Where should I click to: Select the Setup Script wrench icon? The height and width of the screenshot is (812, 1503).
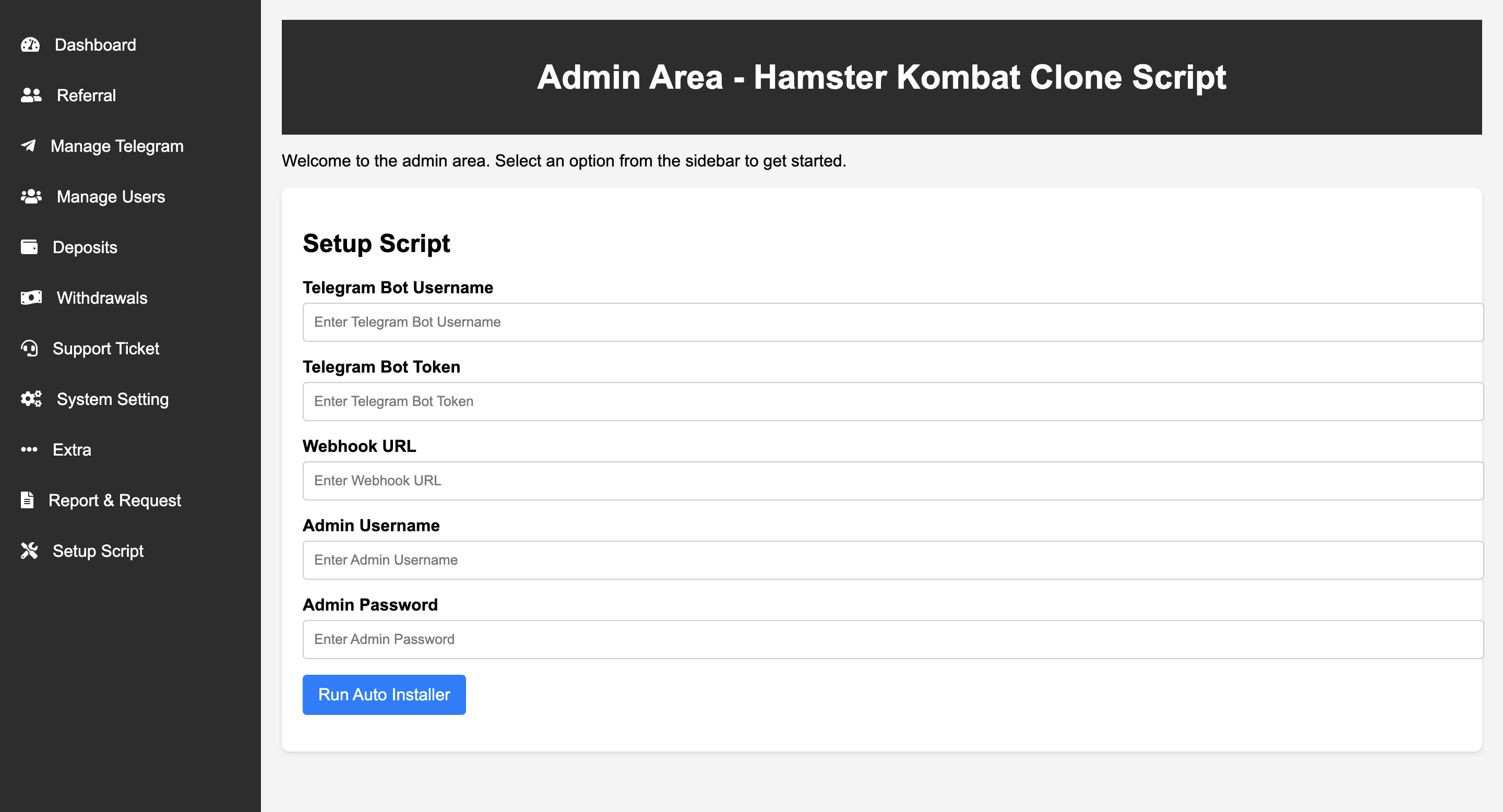click(x=29, y=550)
